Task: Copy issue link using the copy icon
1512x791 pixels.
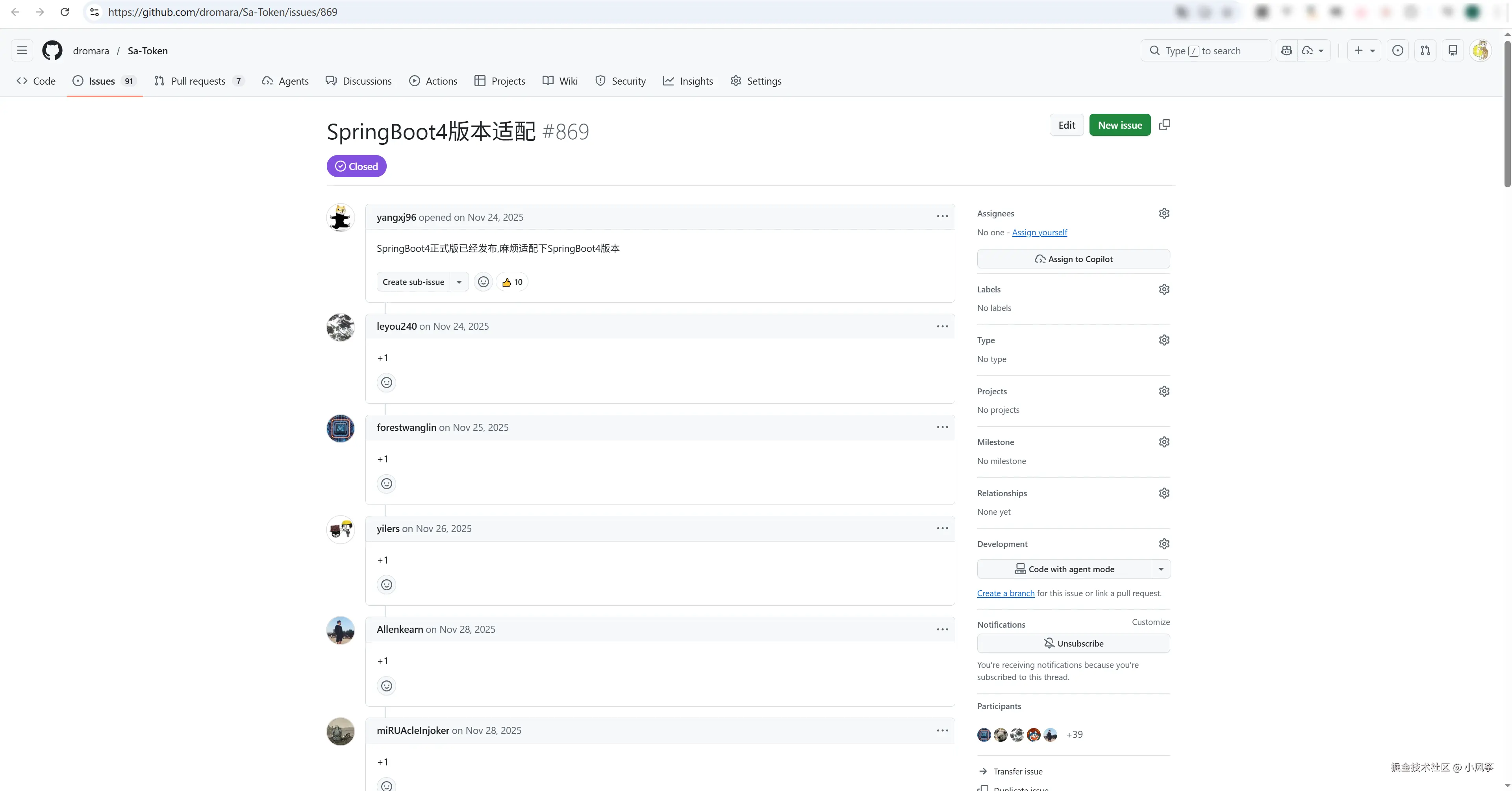Action: pyautogui.click(x=1165, y=125)
